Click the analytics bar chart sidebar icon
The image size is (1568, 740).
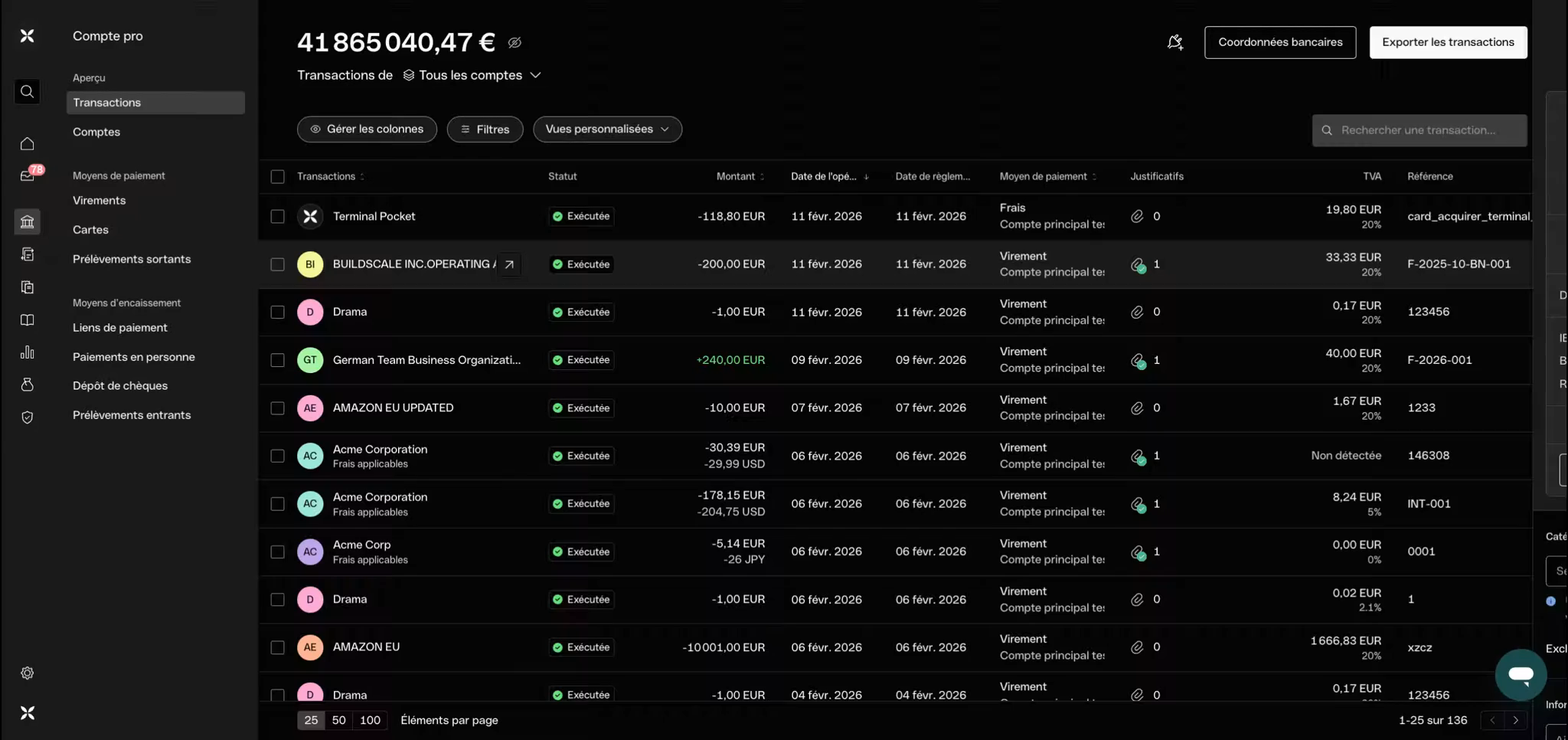click(x=27, y=352)
